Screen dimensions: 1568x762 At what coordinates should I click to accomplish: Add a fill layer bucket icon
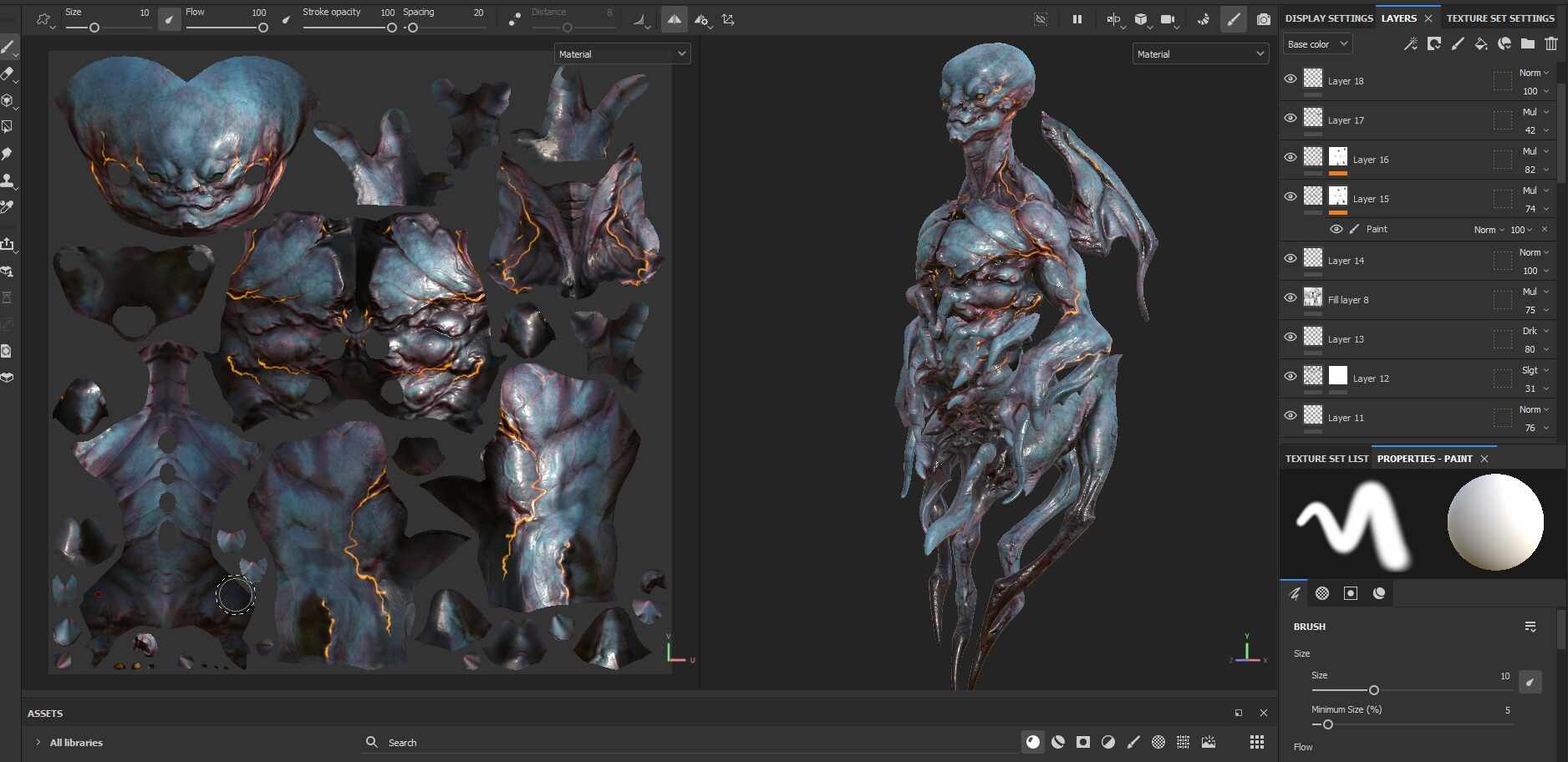1481,43
